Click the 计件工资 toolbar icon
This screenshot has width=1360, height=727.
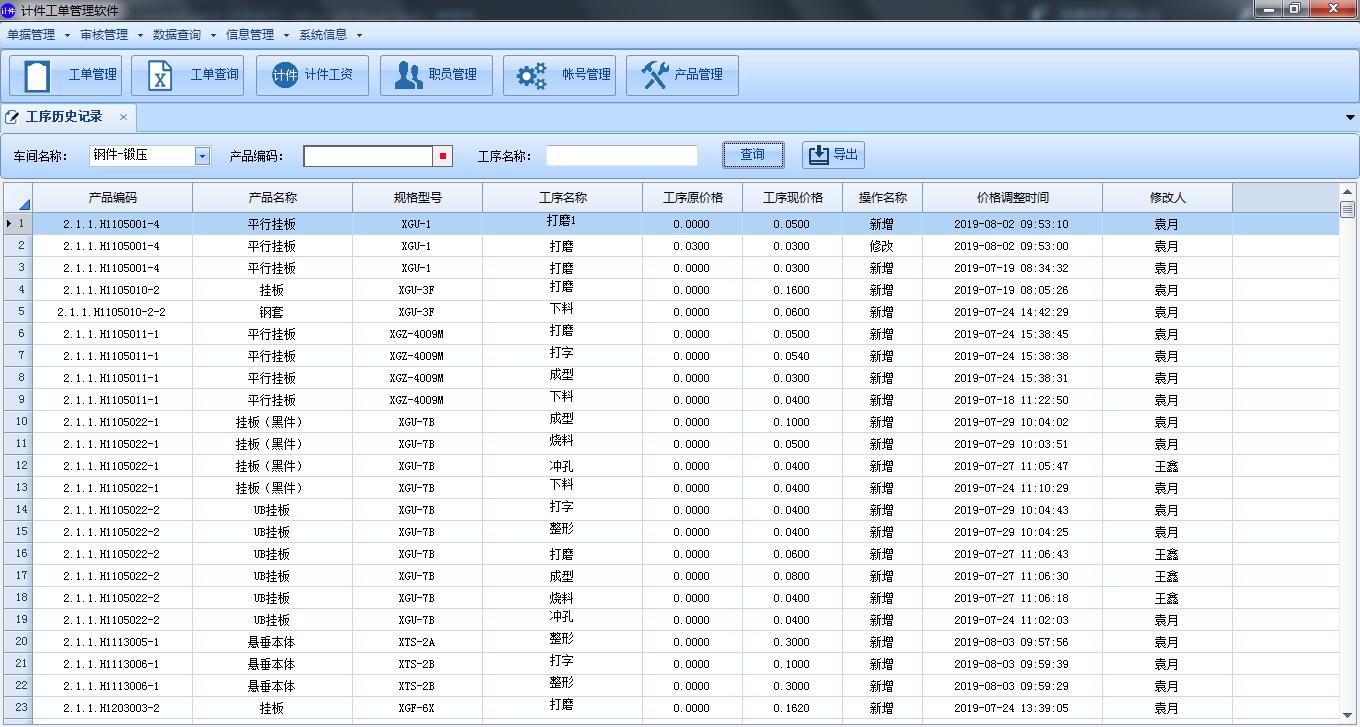312,75
